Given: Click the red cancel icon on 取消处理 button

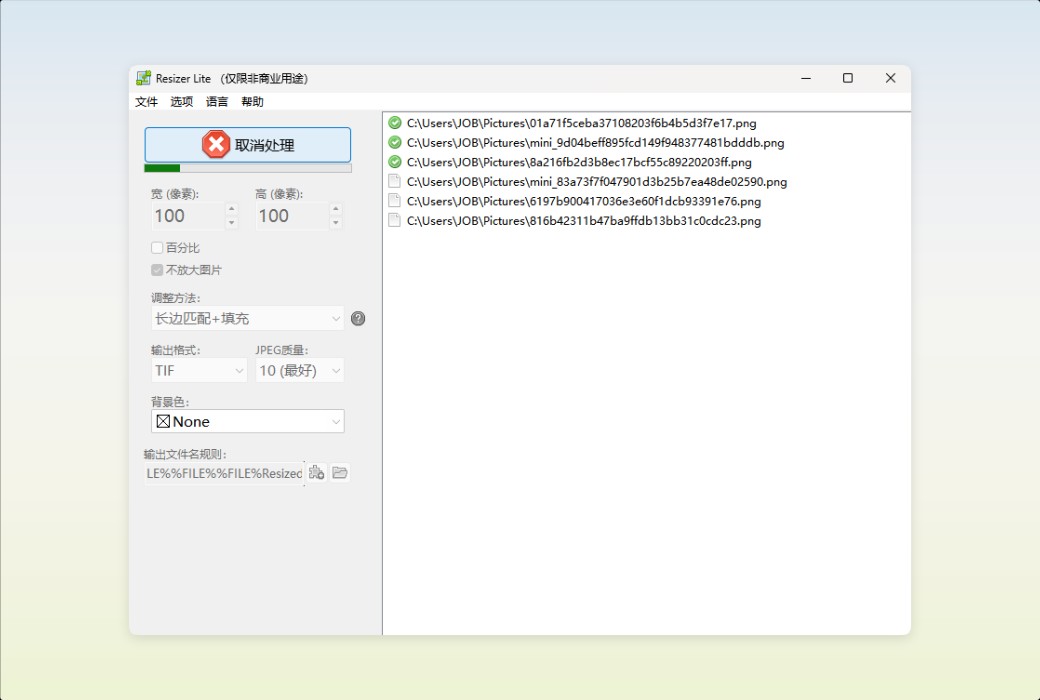Looking at the screenshot, I should (215, 144).
